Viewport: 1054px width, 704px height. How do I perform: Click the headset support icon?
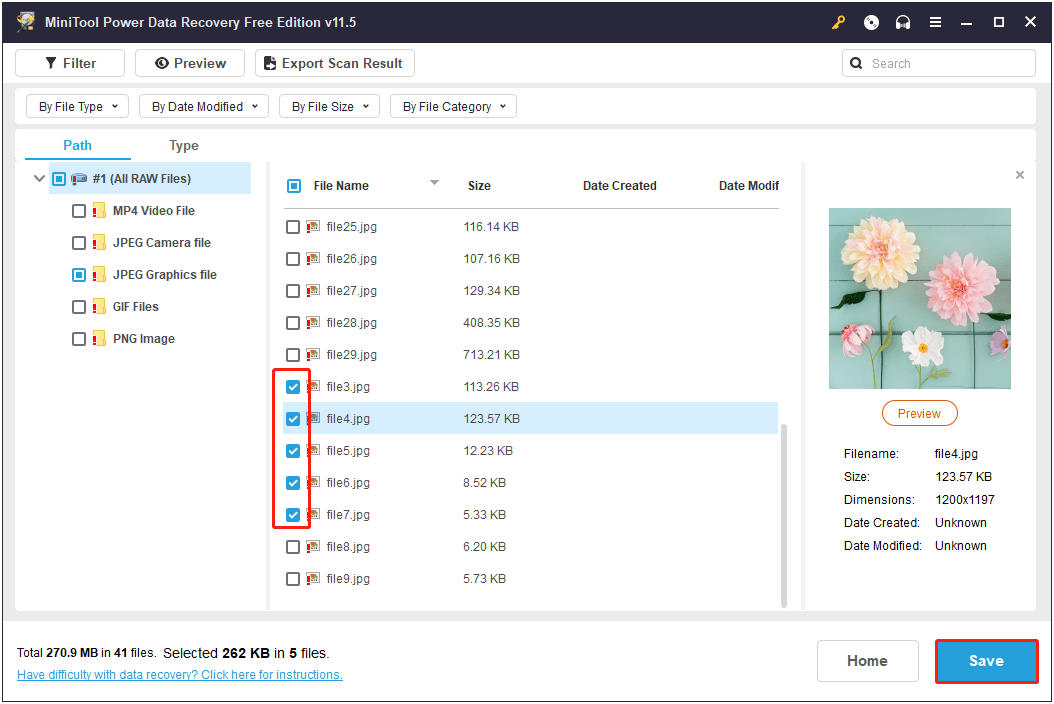pyautogui.click(x=902, y=21)
